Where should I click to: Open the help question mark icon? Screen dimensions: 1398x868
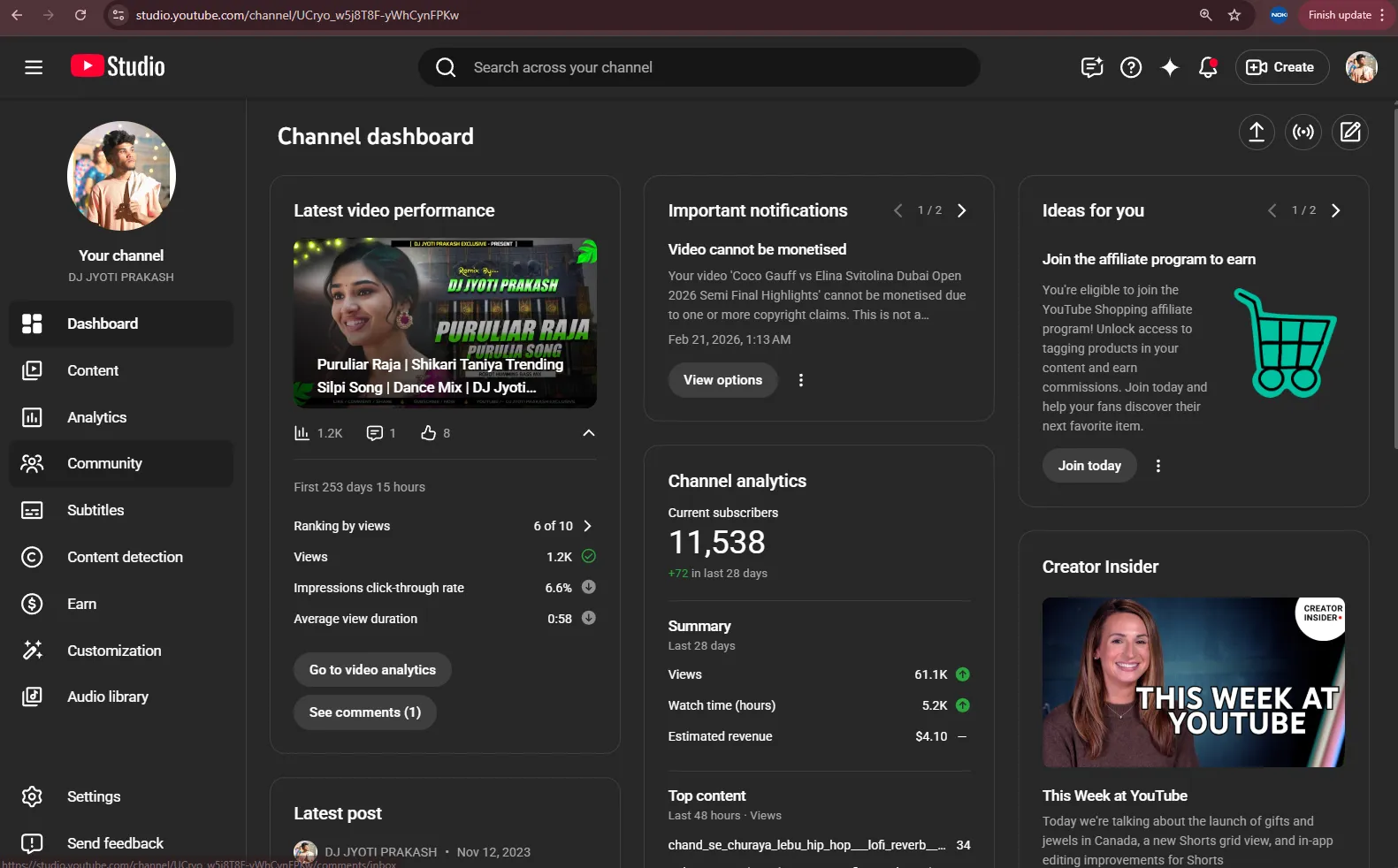pyautogui.click(x=1131, y=67)
